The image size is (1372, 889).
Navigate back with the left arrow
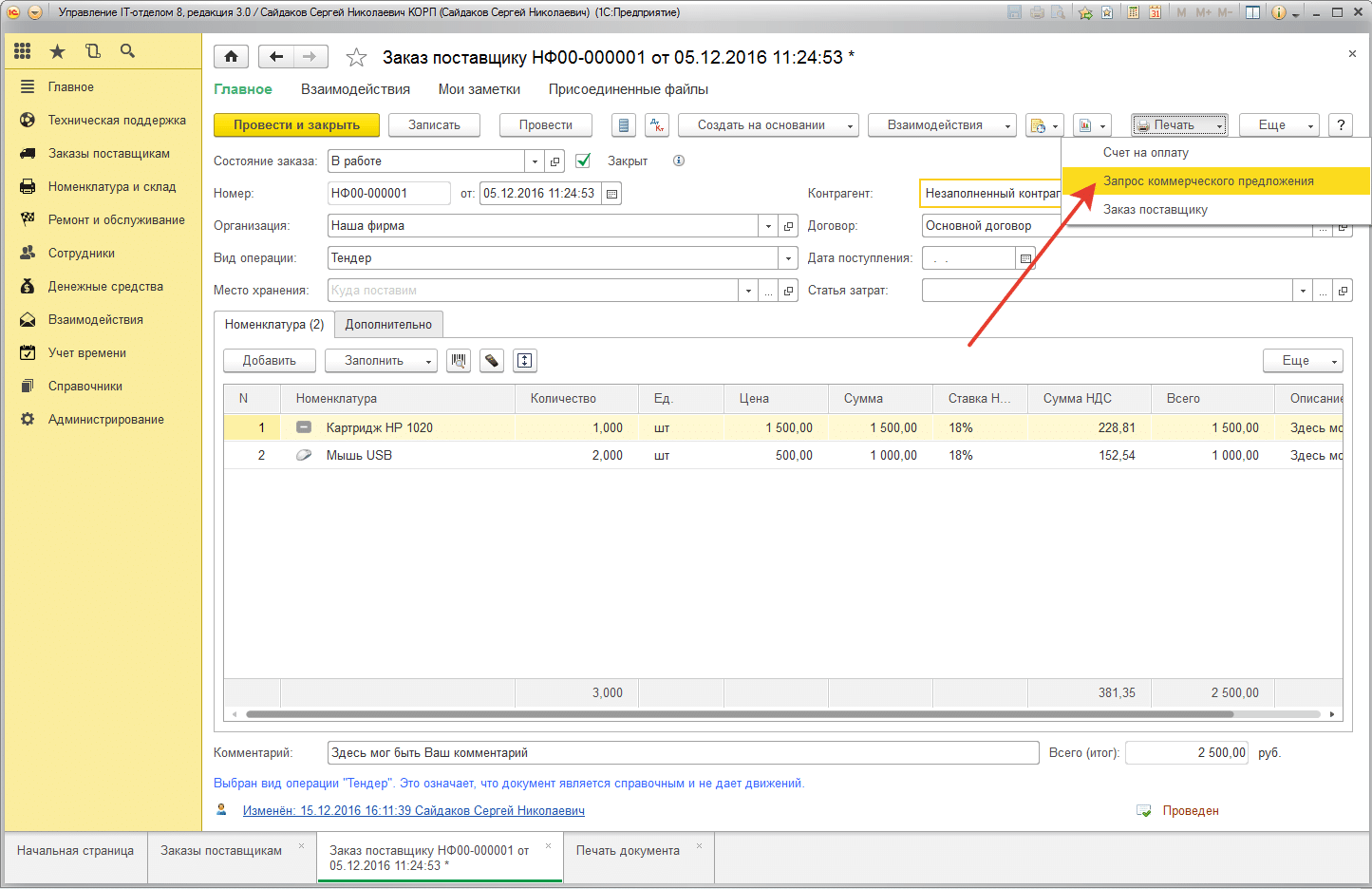(276, 57)
